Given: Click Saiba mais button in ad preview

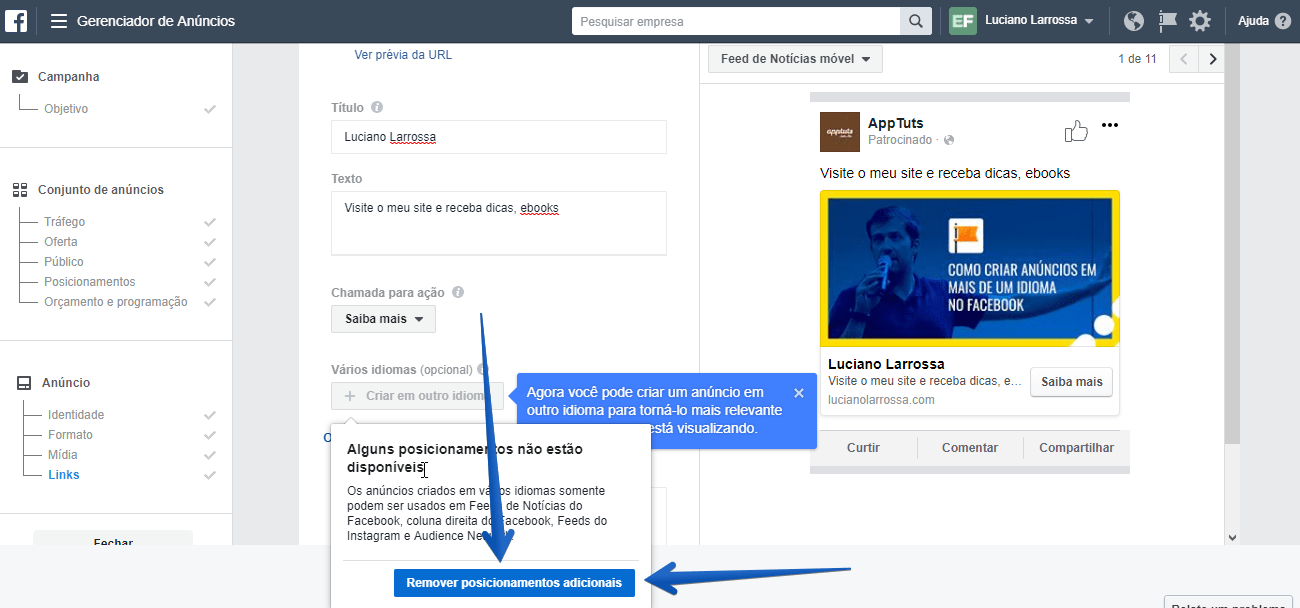Looking at the screenshot, I should coord(1072,382).
